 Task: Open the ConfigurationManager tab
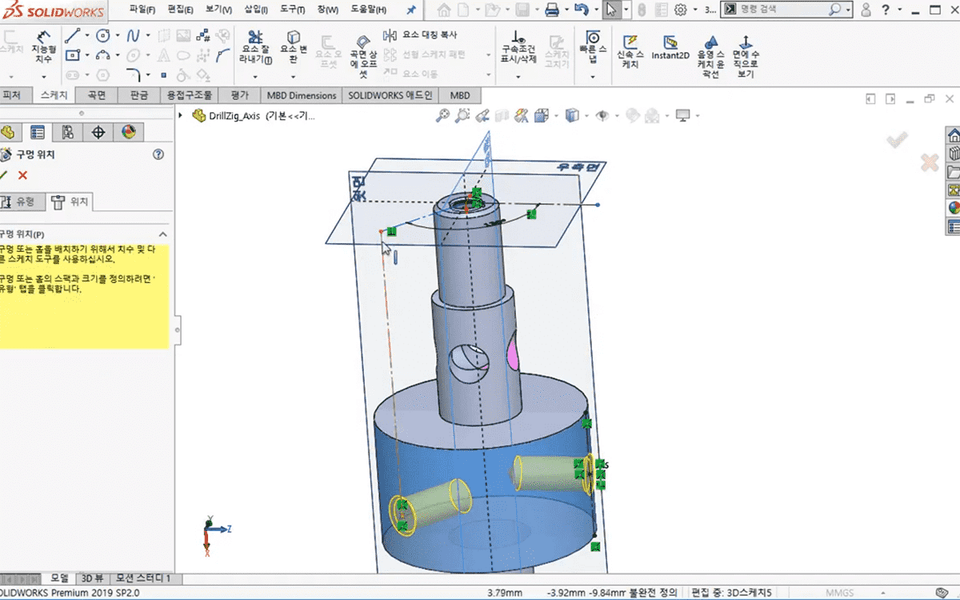point(67,132)
